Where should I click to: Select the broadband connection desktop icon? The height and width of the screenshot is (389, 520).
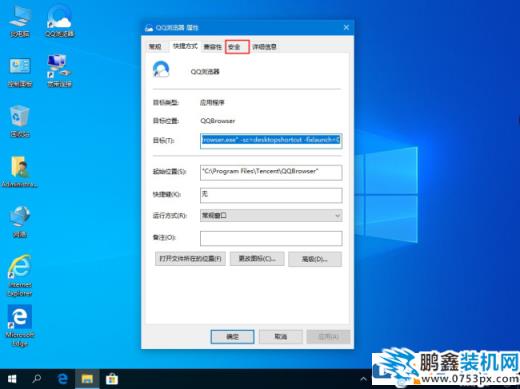(x=59, y=71)
